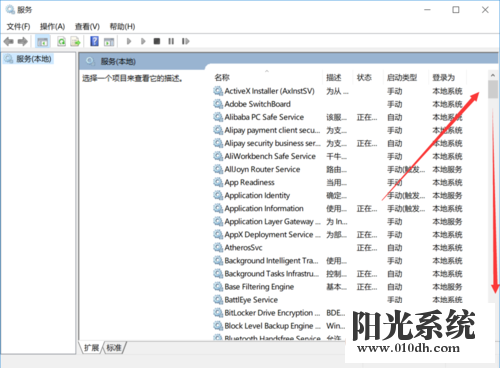Image resolution: width=500 pixels, height=368 pixels.
Task: Sort by the 名称 column header
Action: click(x=222, y=78)
